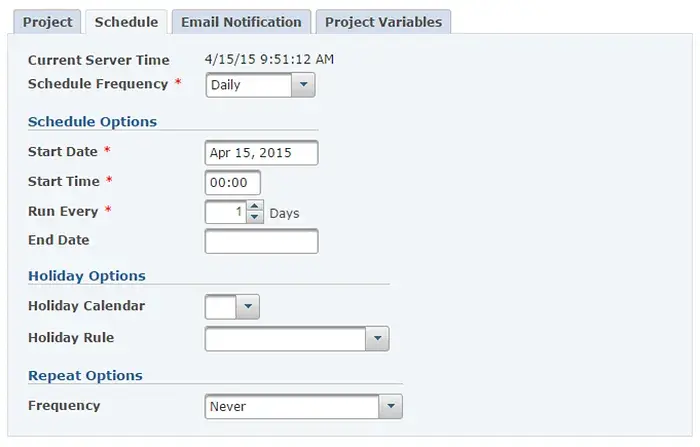The image size is (700, 447).
Task: Increase the Run Every days value
Action: (x=255, y=207)
